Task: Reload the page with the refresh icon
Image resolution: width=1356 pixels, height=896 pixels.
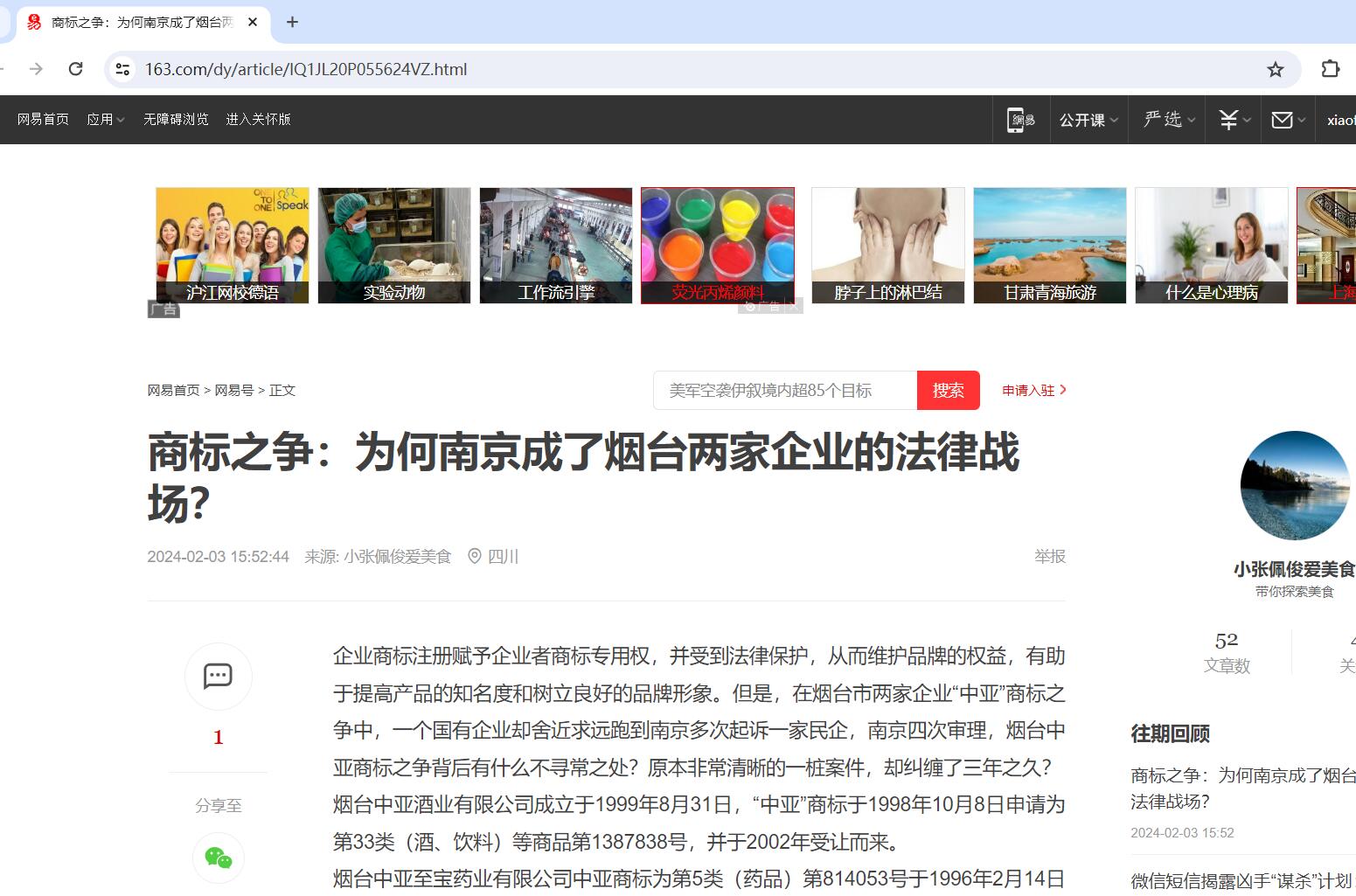Action: pos(76,69)
